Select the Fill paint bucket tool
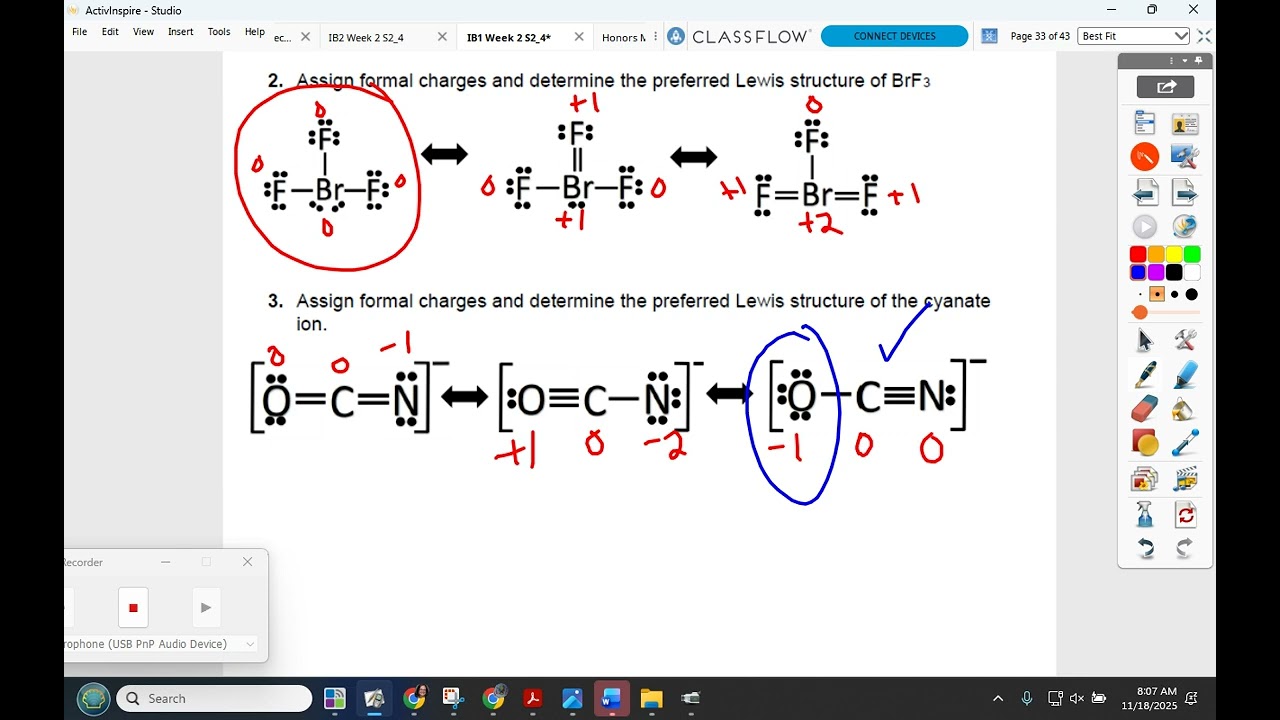 [1185, 409]
